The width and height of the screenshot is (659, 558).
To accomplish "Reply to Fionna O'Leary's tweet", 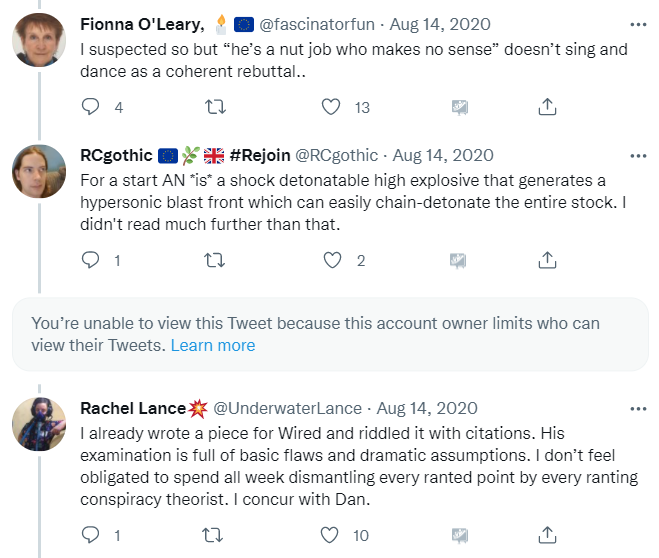I will tap(91, 107).
